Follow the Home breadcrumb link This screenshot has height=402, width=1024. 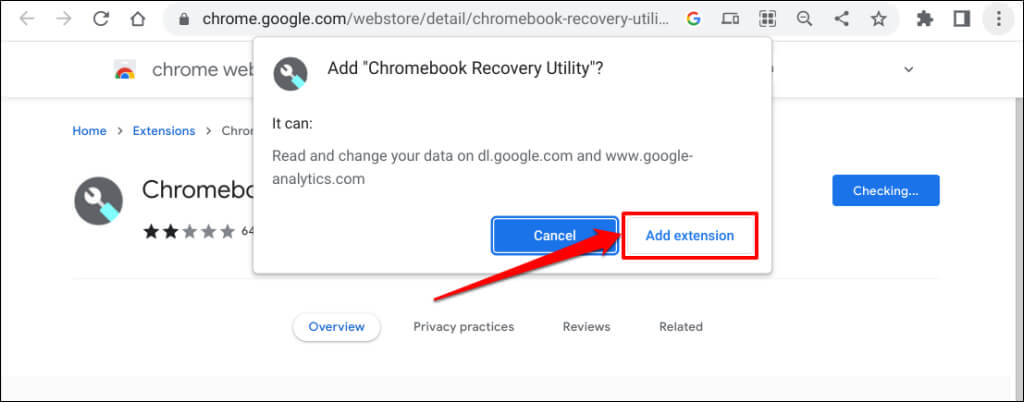coord(89,131)
